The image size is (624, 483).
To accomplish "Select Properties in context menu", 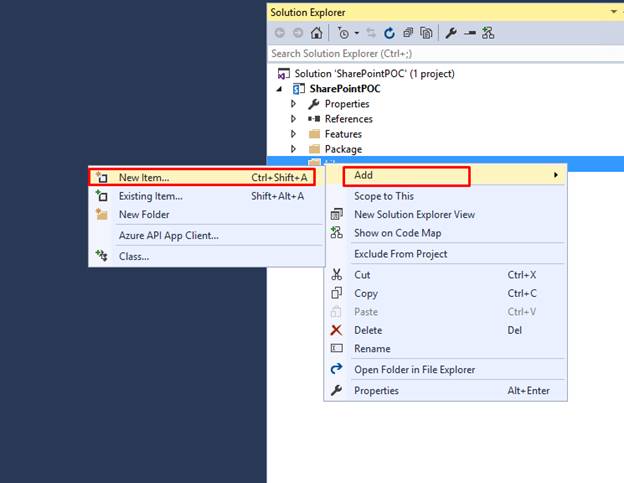I will point(445,390).
